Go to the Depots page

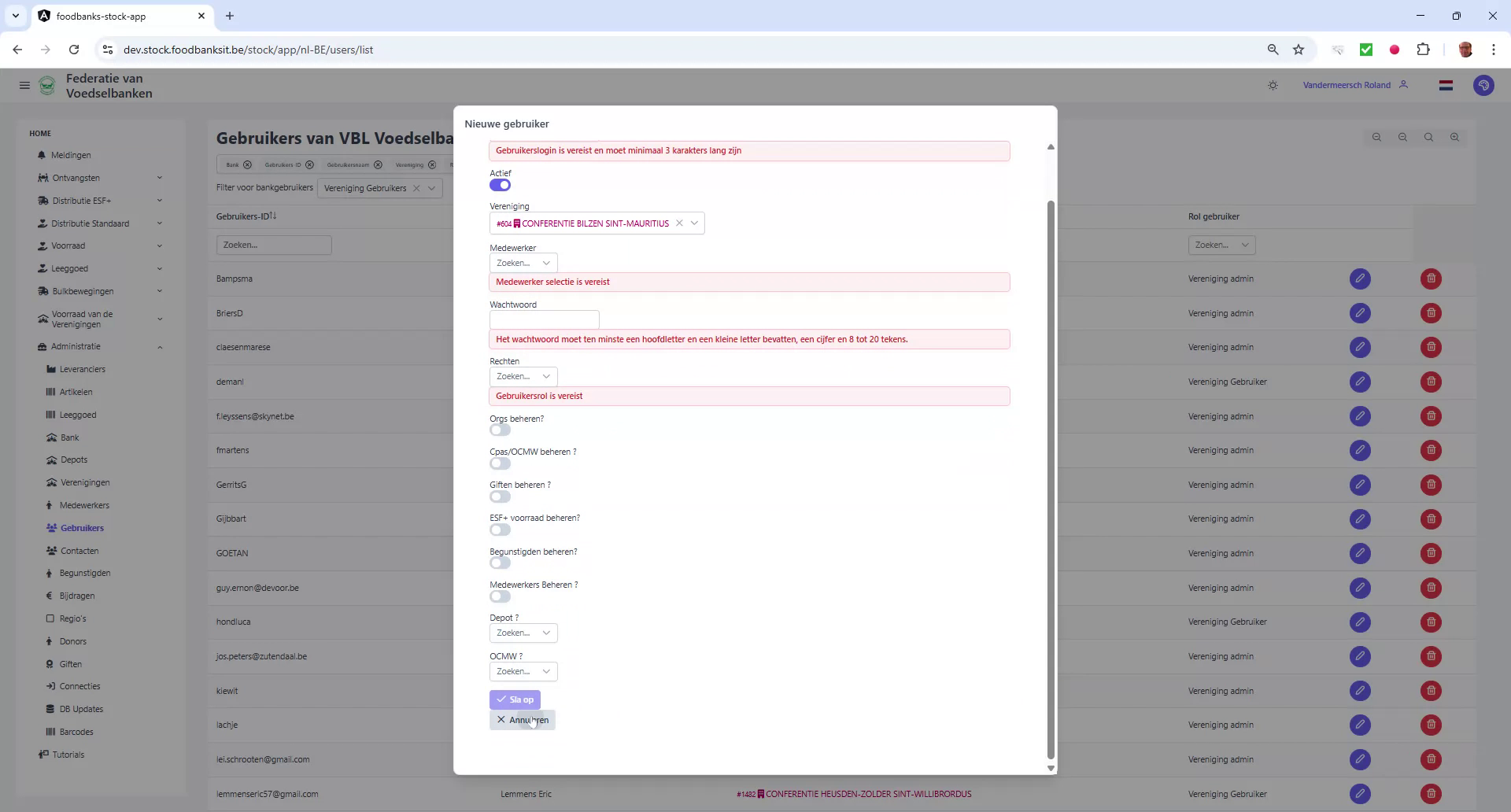(x=73, y=460)
